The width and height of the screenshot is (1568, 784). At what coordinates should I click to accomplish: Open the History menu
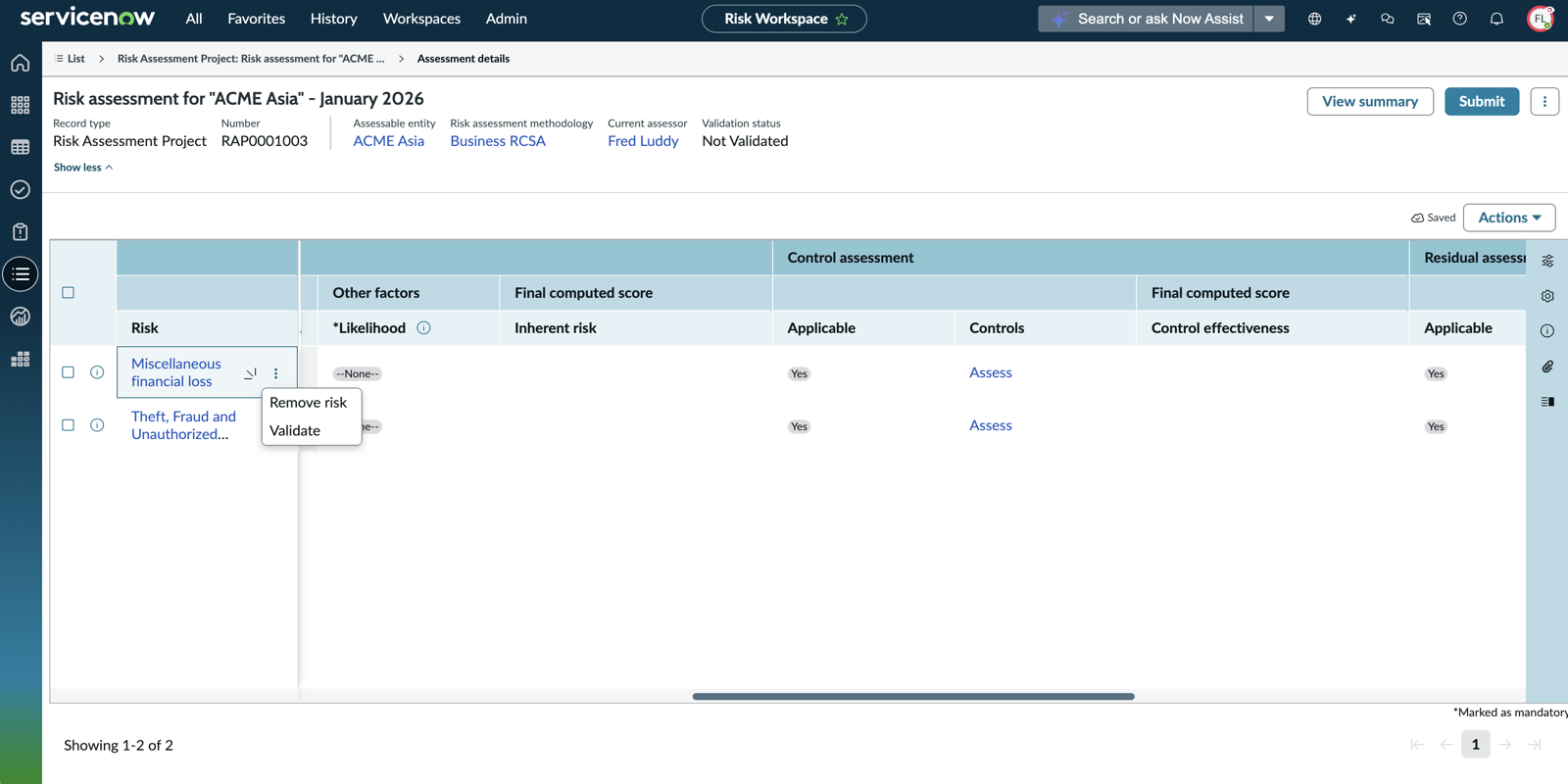coord(334,19)
